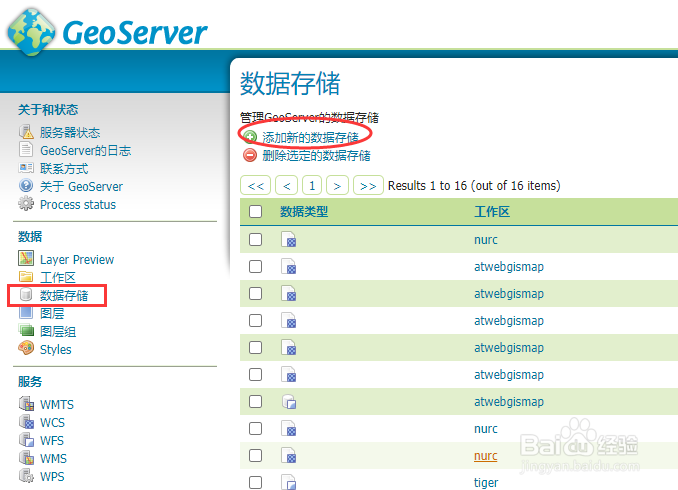Open the 联系方式 sidebar entry

pos(64,169)
